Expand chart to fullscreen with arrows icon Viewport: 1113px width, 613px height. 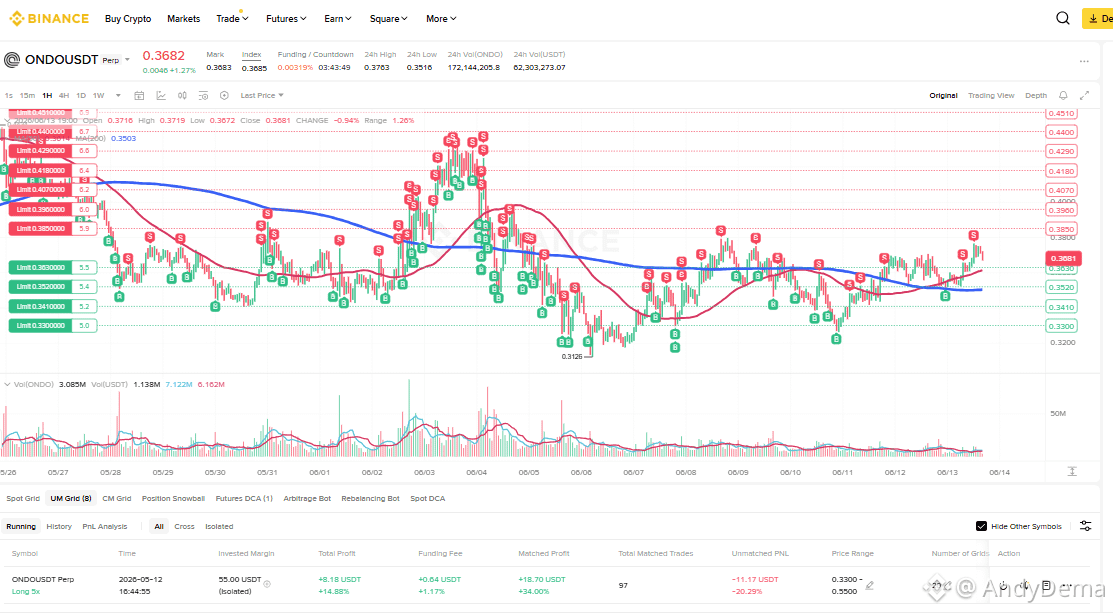[x=1085, y=95]
